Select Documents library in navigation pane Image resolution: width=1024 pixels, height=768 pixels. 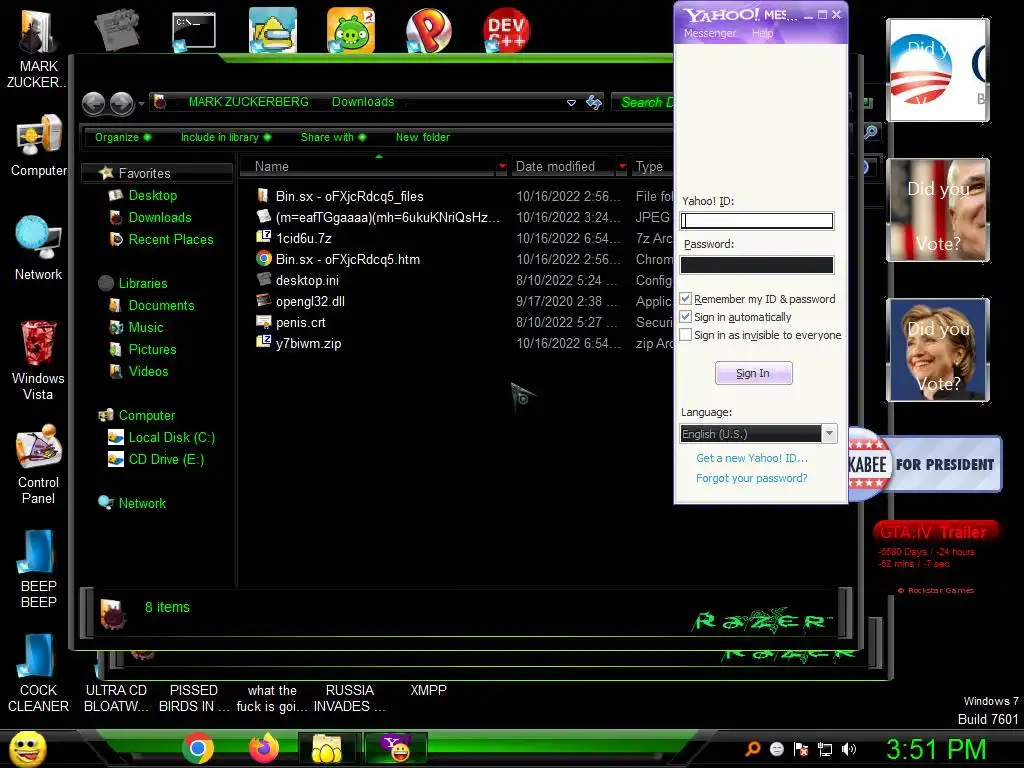point(161,305)
